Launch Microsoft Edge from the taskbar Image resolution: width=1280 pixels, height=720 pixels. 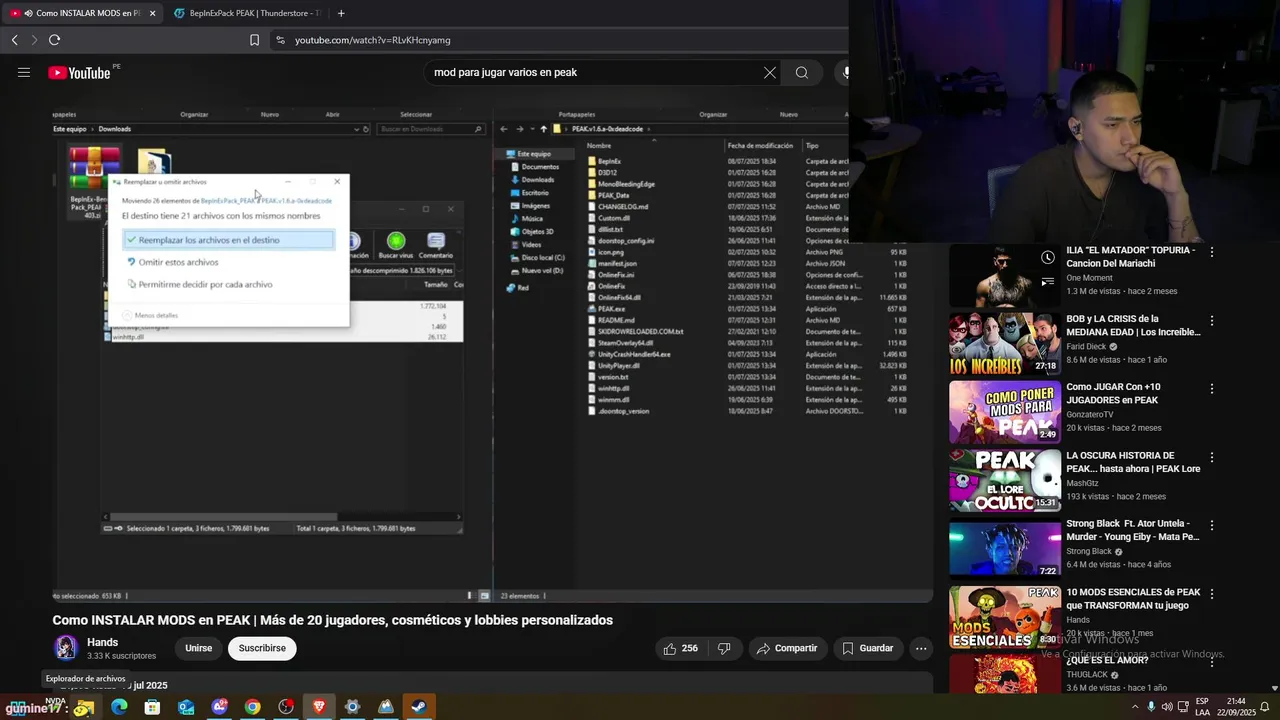pyautogui.click(x=119, y=707)
